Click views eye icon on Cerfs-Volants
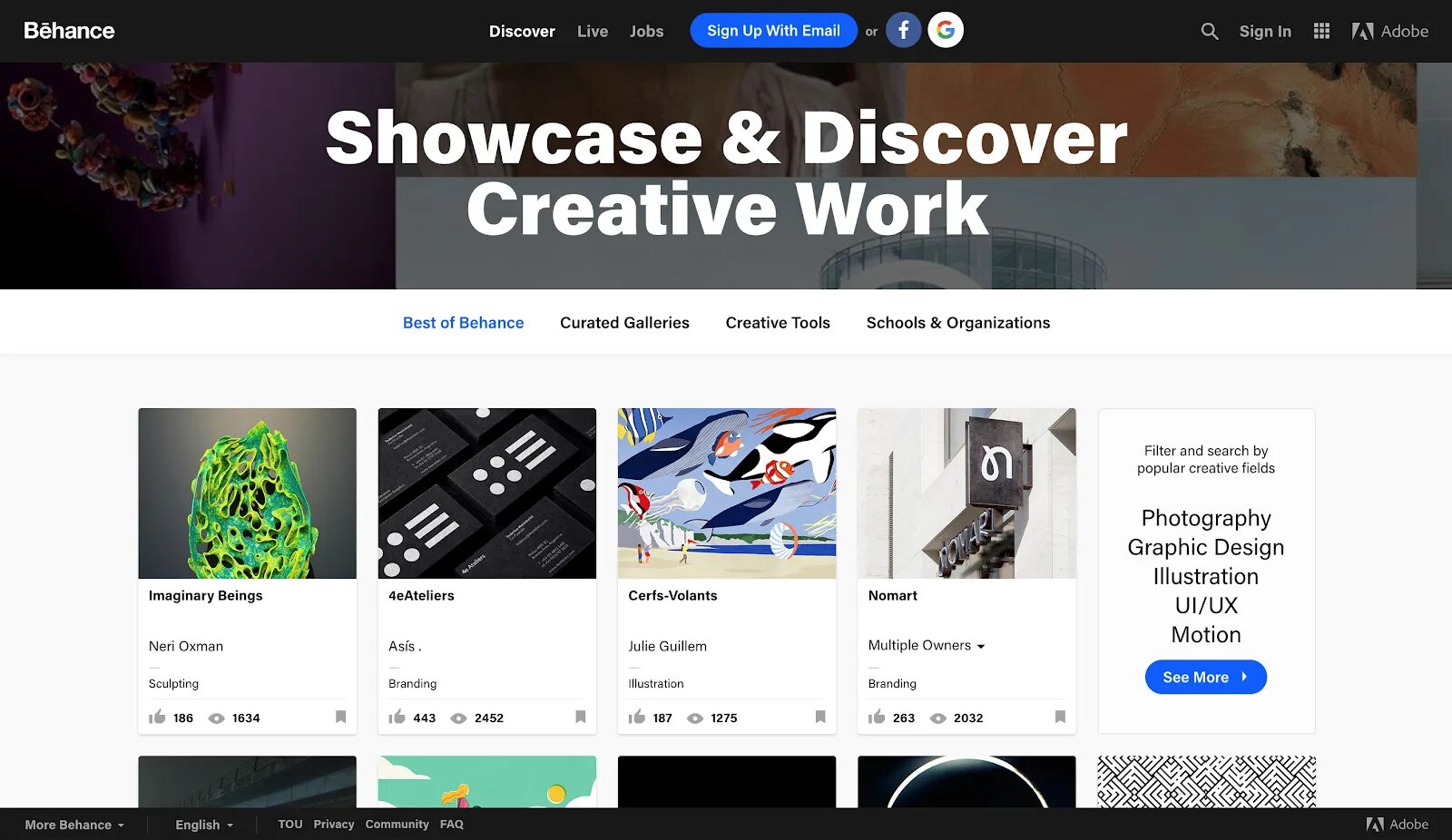1452x840 pixels. (695, 718)
